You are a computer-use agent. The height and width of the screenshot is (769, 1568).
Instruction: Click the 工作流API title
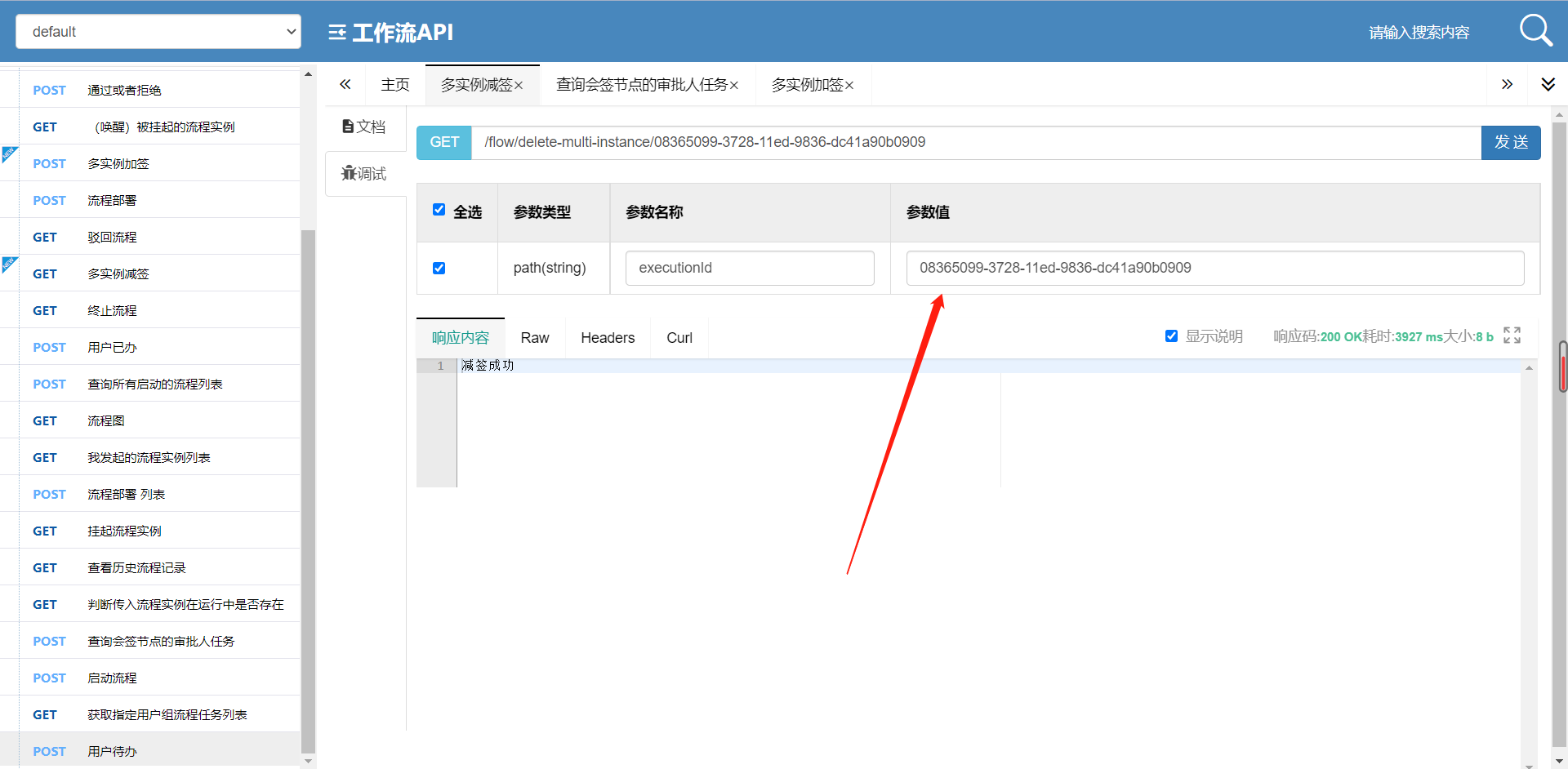tap(403, 33)
